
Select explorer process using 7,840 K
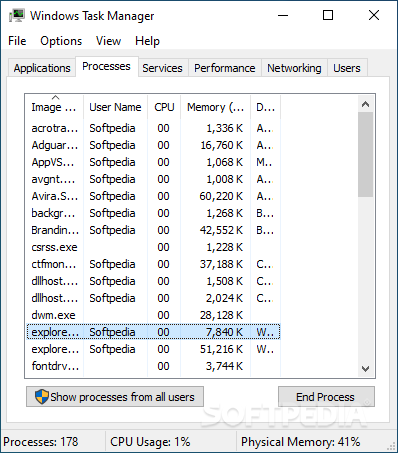tap(153, 332)
